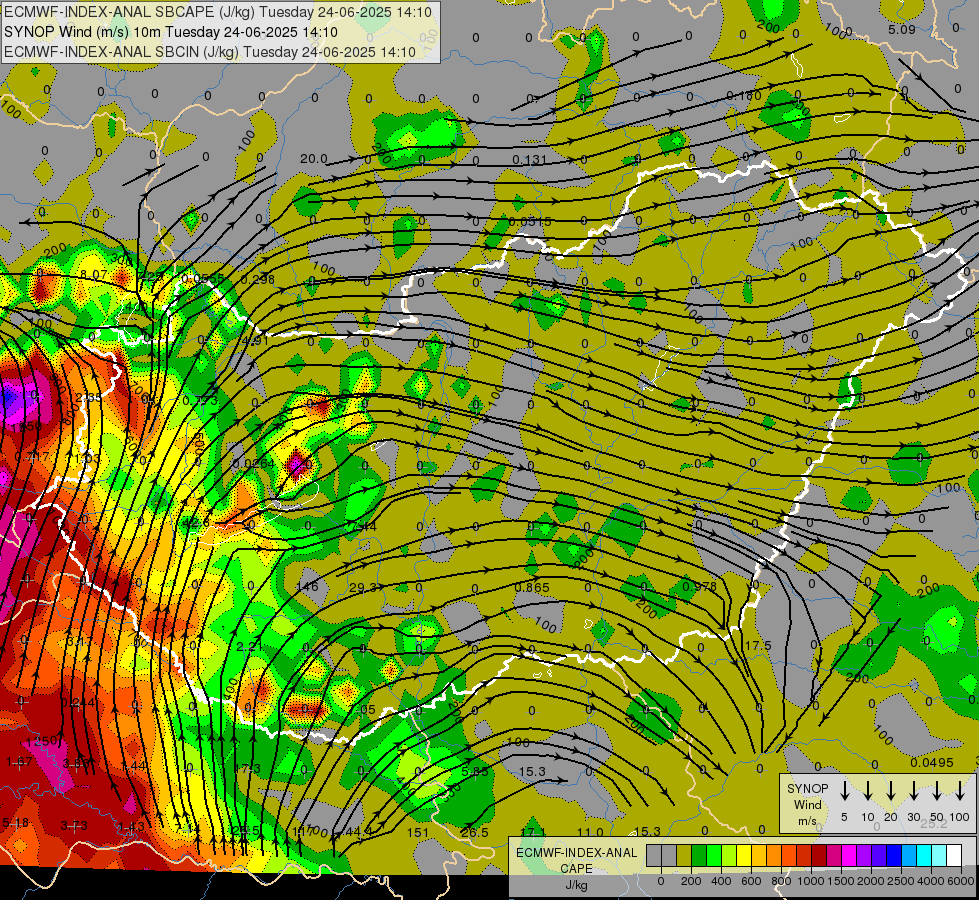The width and height of the screenshot is (979, 900).
Task: Pick the pure yellow swatch in the CAPE scale
Action: click(744, 855)
